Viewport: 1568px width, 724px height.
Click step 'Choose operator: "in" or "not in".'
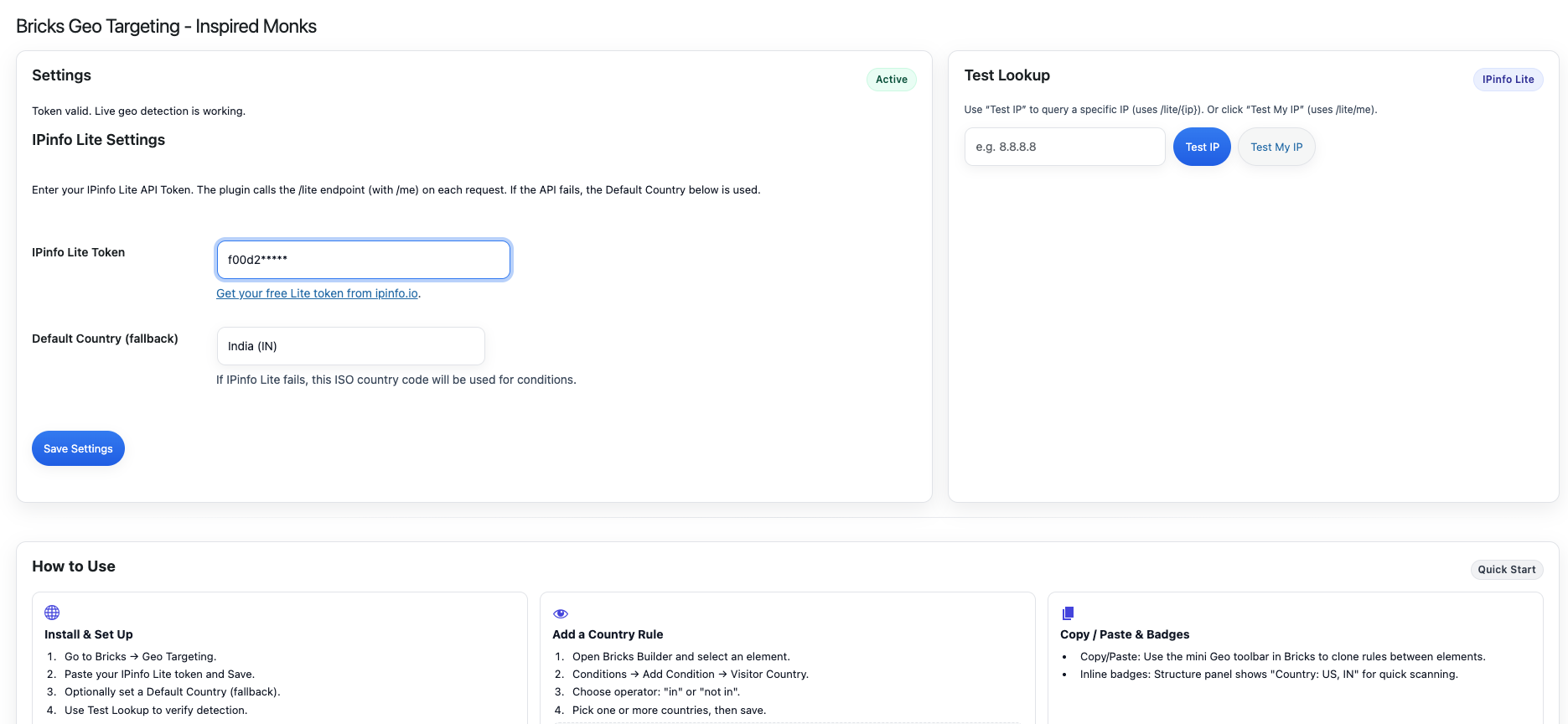pos(656,692)
